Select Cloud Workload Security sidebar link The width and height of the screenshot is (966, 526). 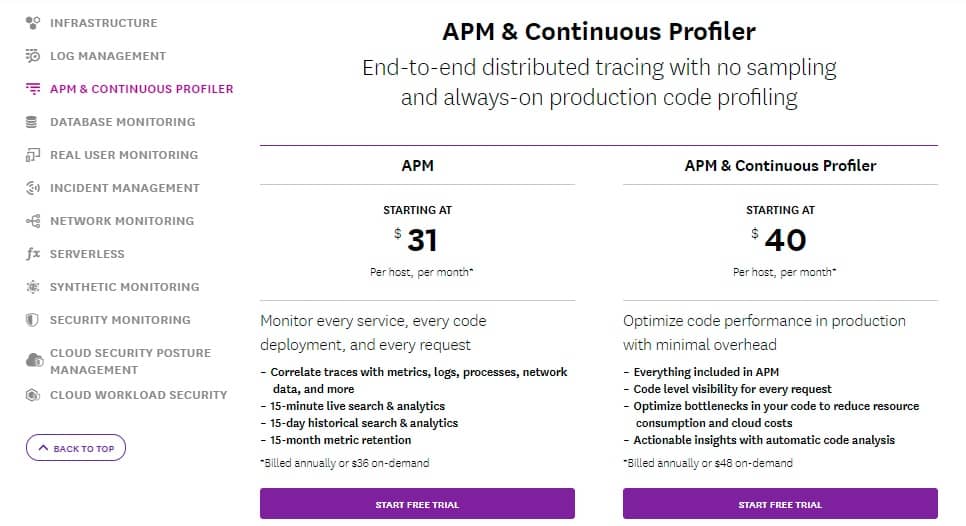[x=139, y=395]
